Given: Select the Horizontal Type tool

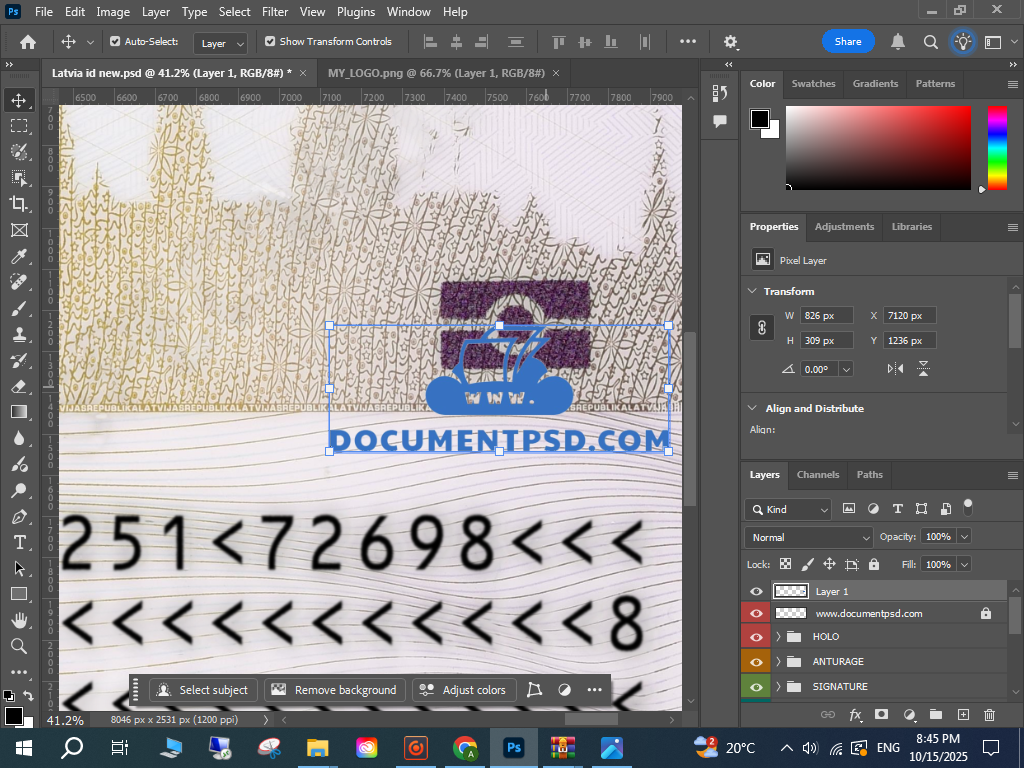Looking at the screenshot, I should click(x=18, y=542).
